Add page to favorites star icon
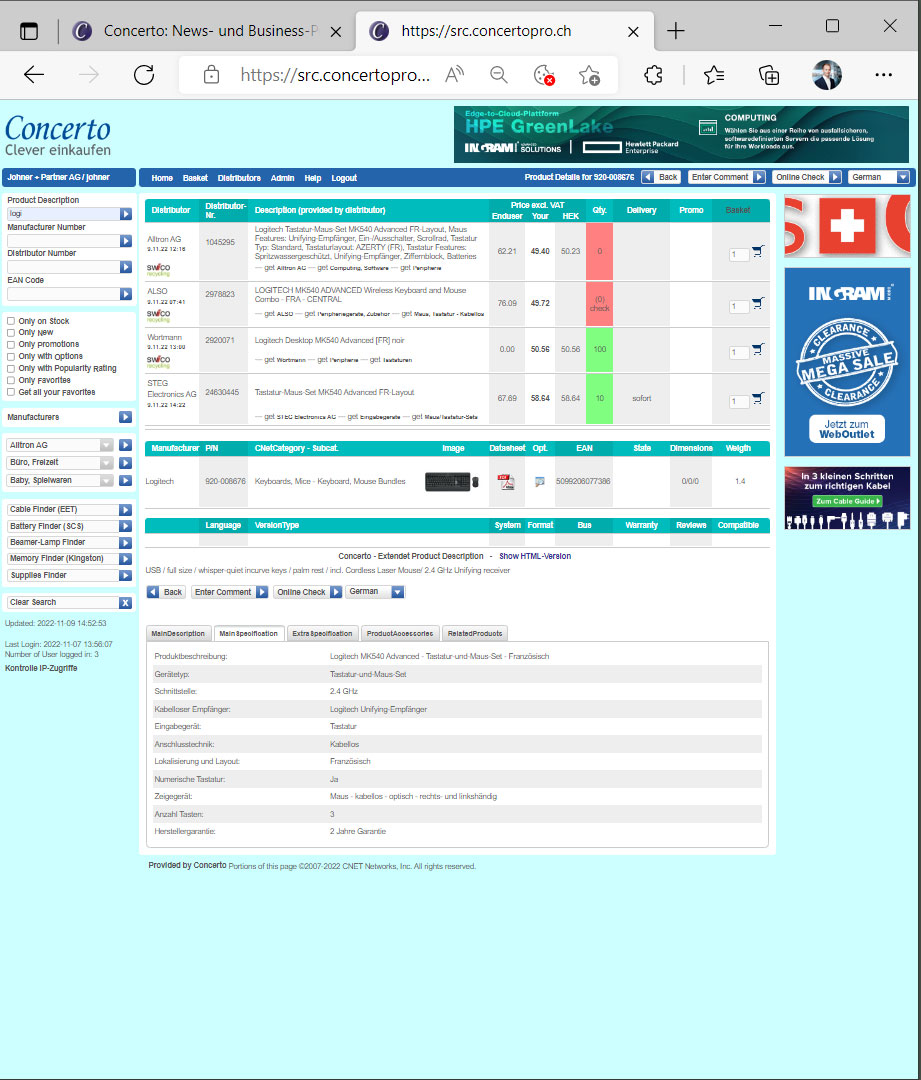 590,75
